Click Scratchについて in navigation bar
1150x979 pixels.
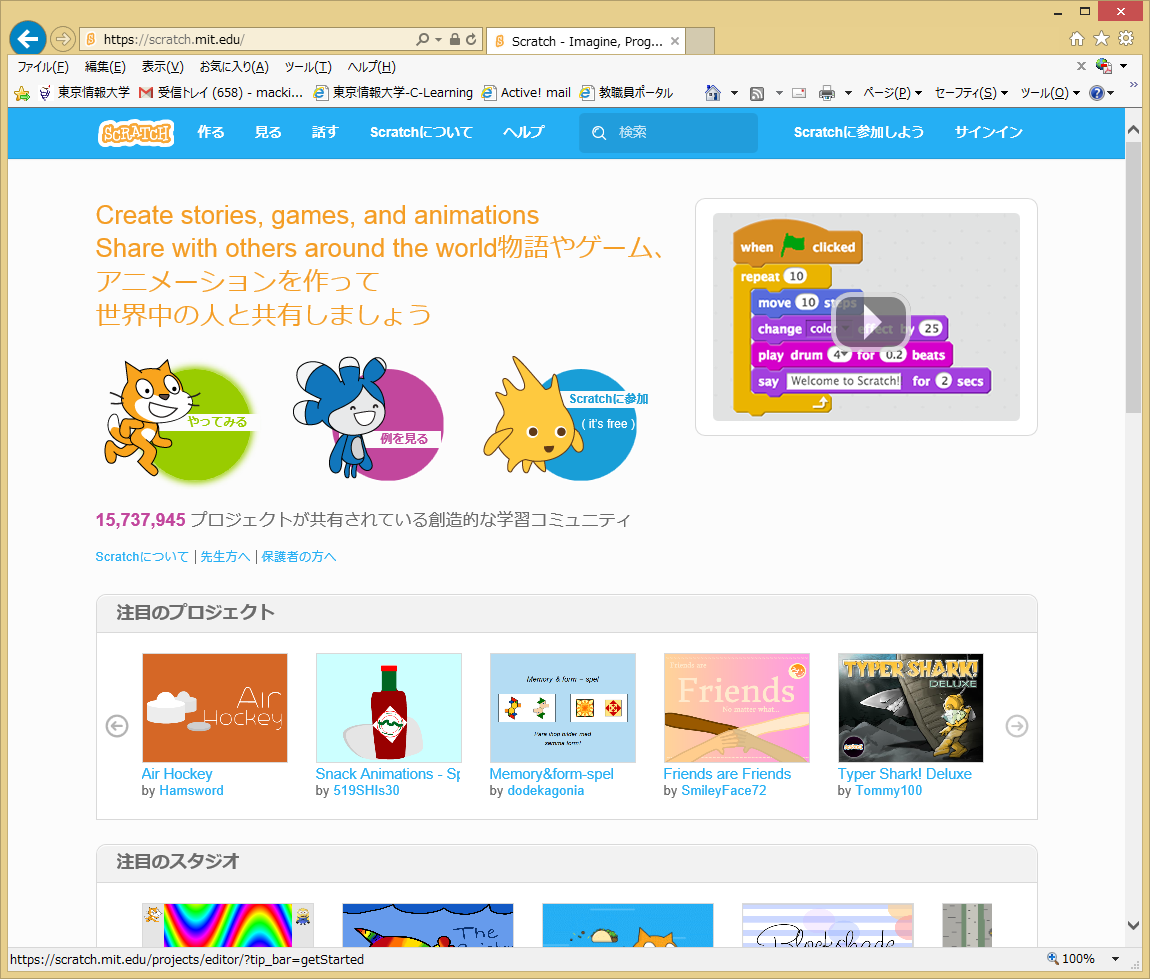[422, 133]
